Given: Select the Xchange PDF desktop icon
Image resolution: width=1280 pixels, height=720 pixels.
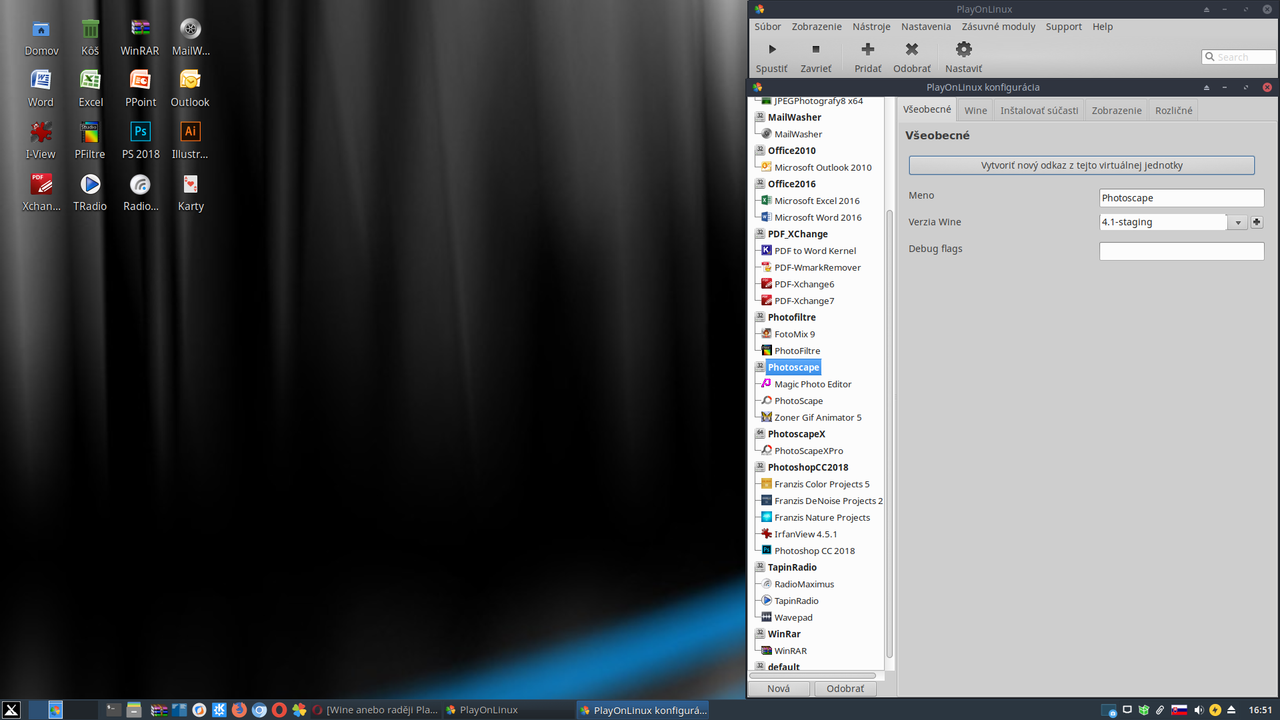Looking at the screenshot, I should point(41,184).
